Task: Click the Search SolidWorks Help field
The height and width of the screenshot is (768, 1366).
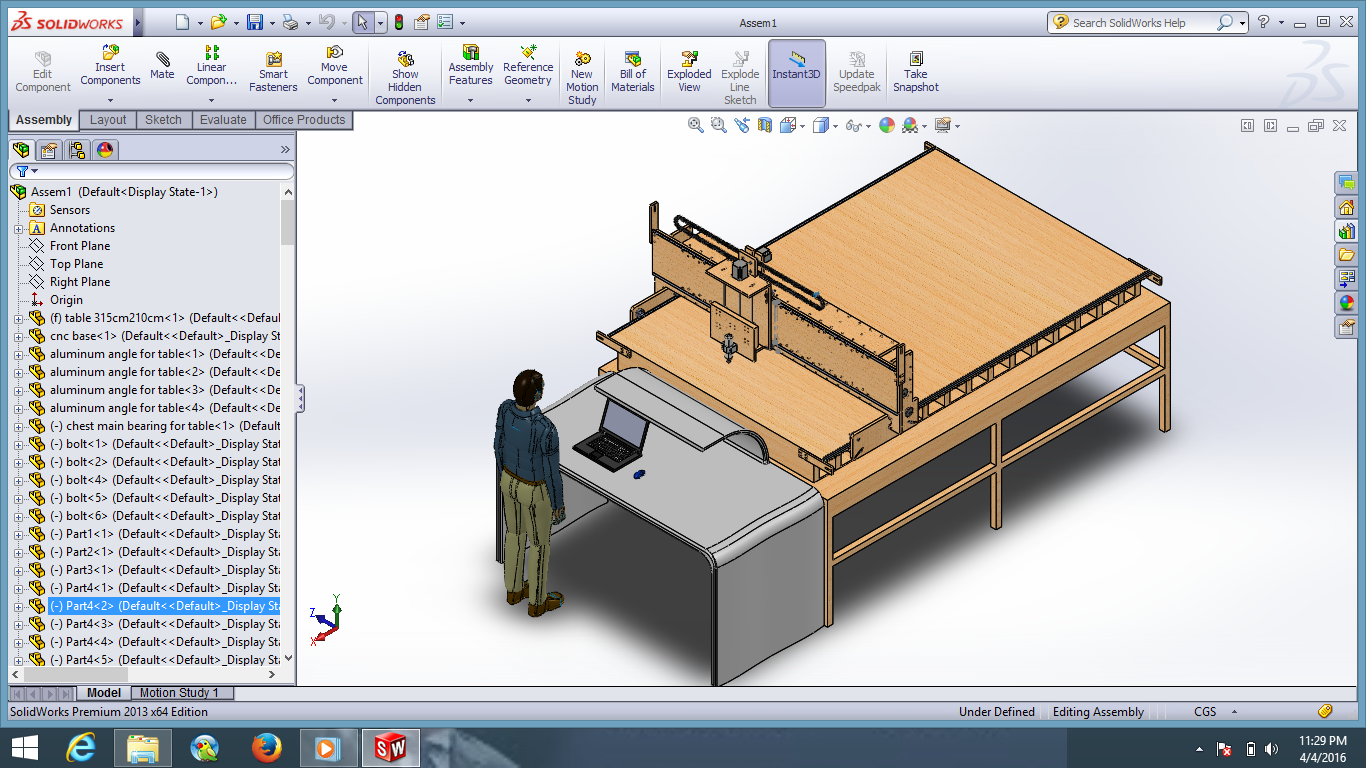Action: pos(1142,22)
